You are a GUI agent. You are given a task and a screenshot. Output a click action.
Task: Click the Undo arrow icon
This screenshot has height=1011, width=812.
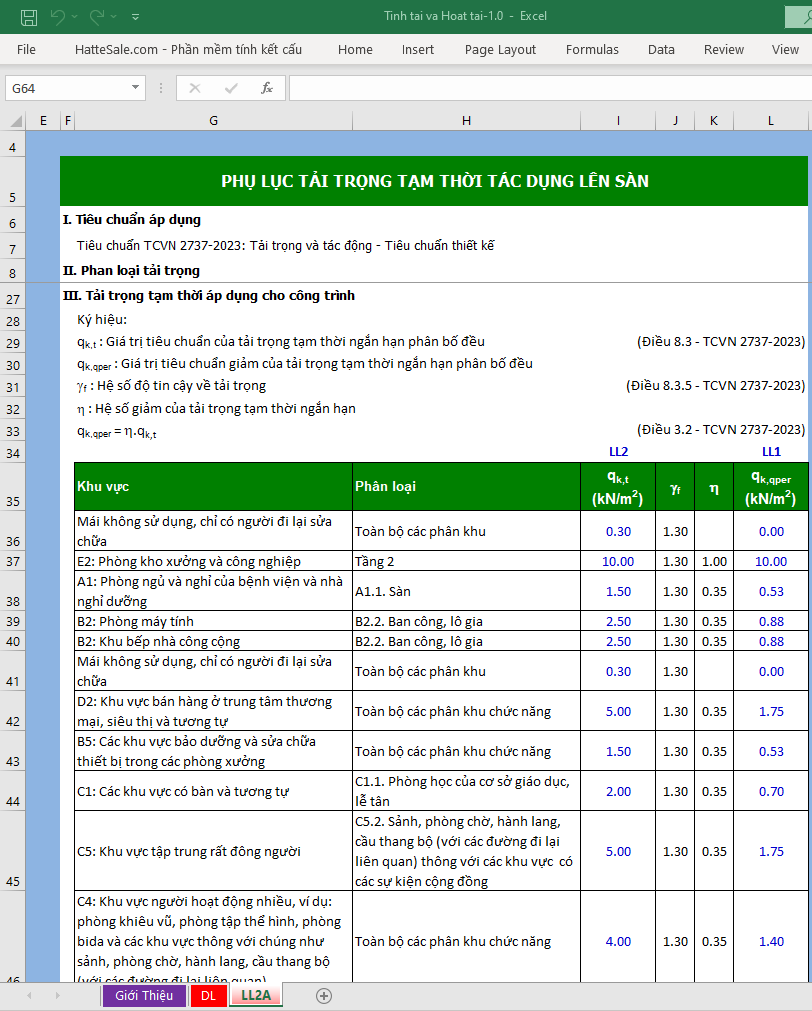click(58, 17)
